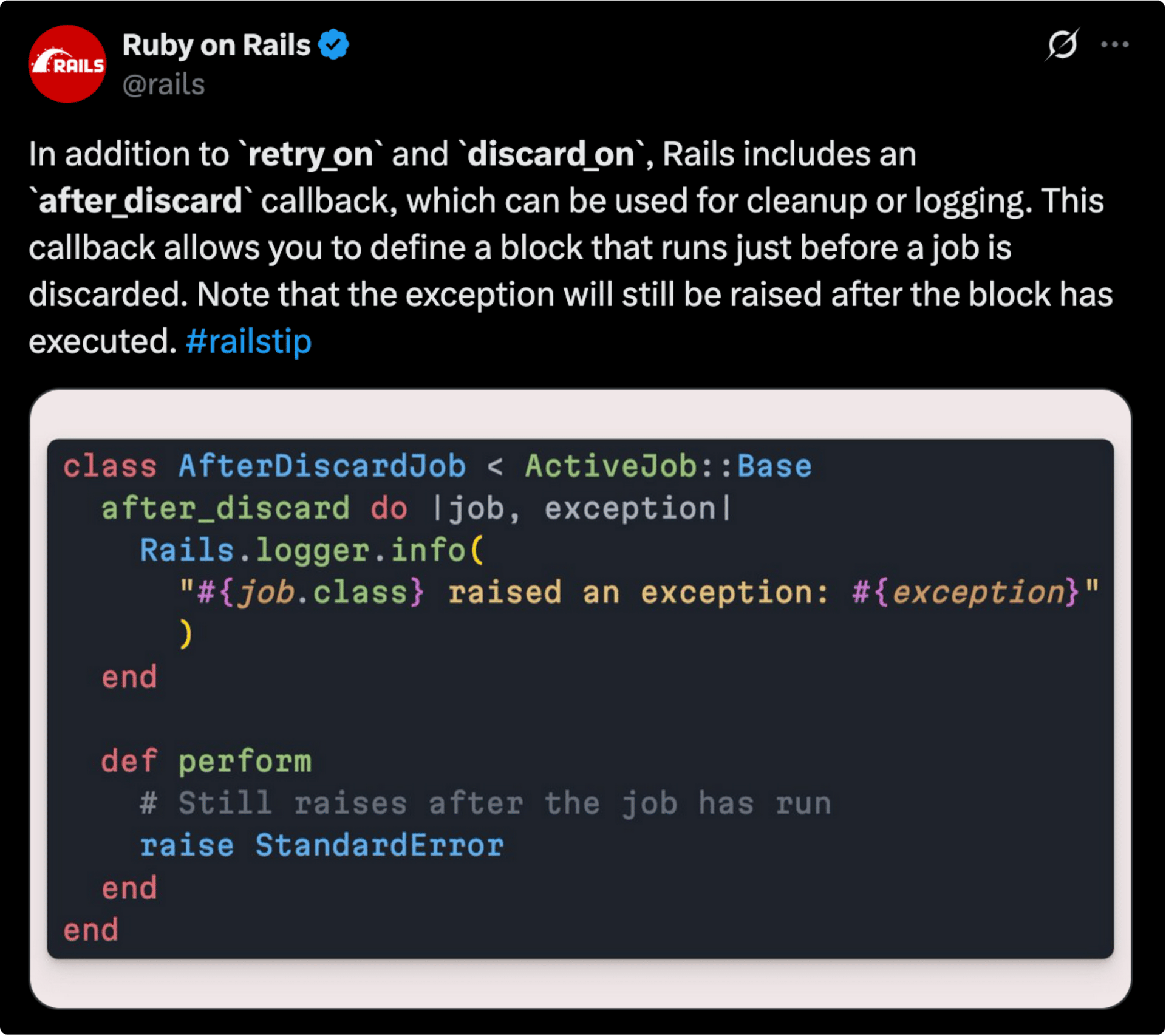This screenshot has height=1036, width=1166.
Task: Click the blue verified checkmark badge
Action: (334, 44)
